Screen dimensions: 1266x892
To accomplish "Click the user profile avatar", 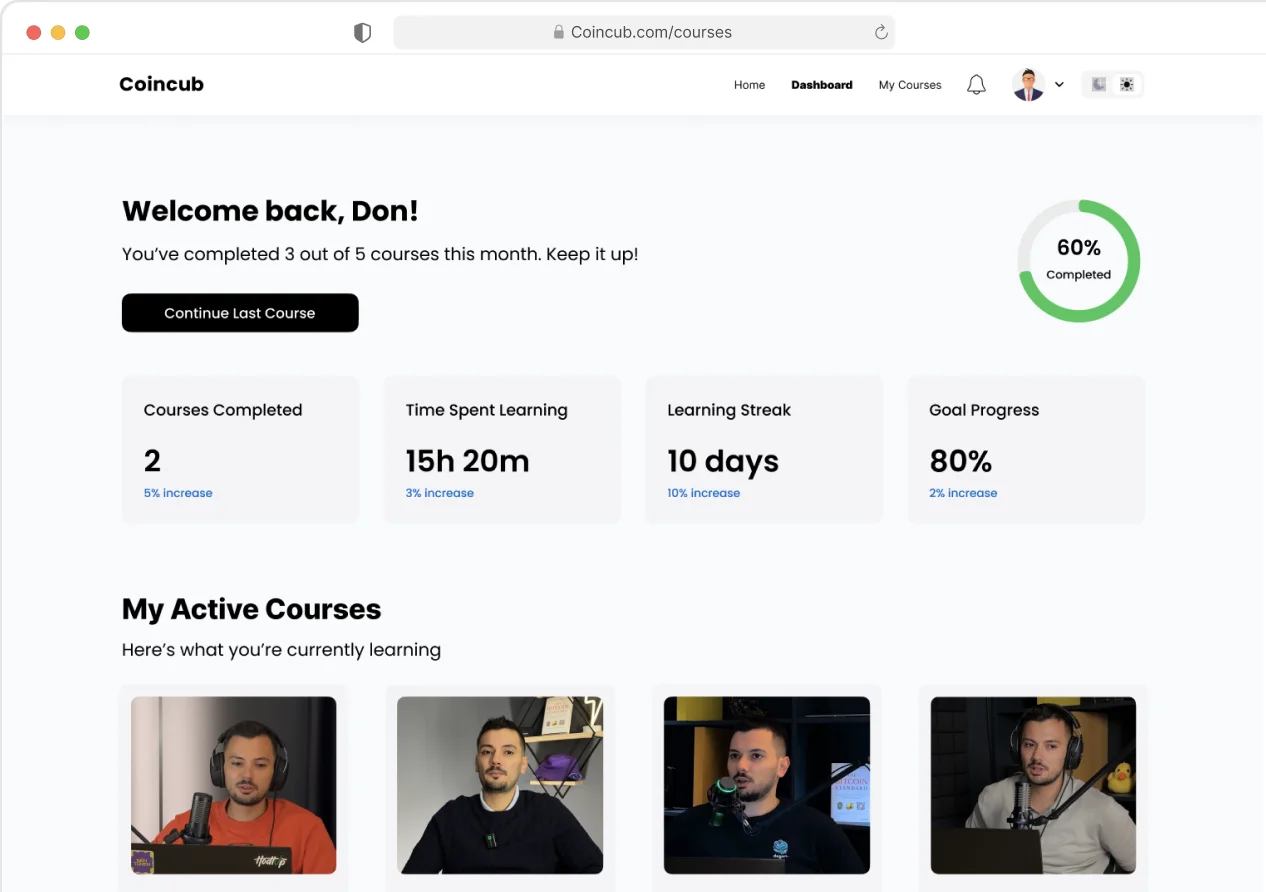I will pos(1028,85).
